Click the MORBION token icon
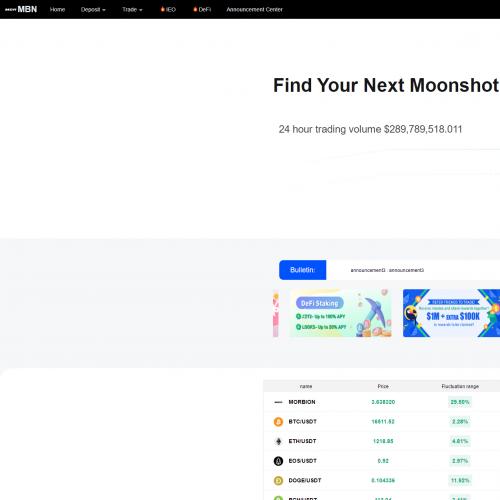This screenshot has height=500, width=500. [x=278, y=402]
